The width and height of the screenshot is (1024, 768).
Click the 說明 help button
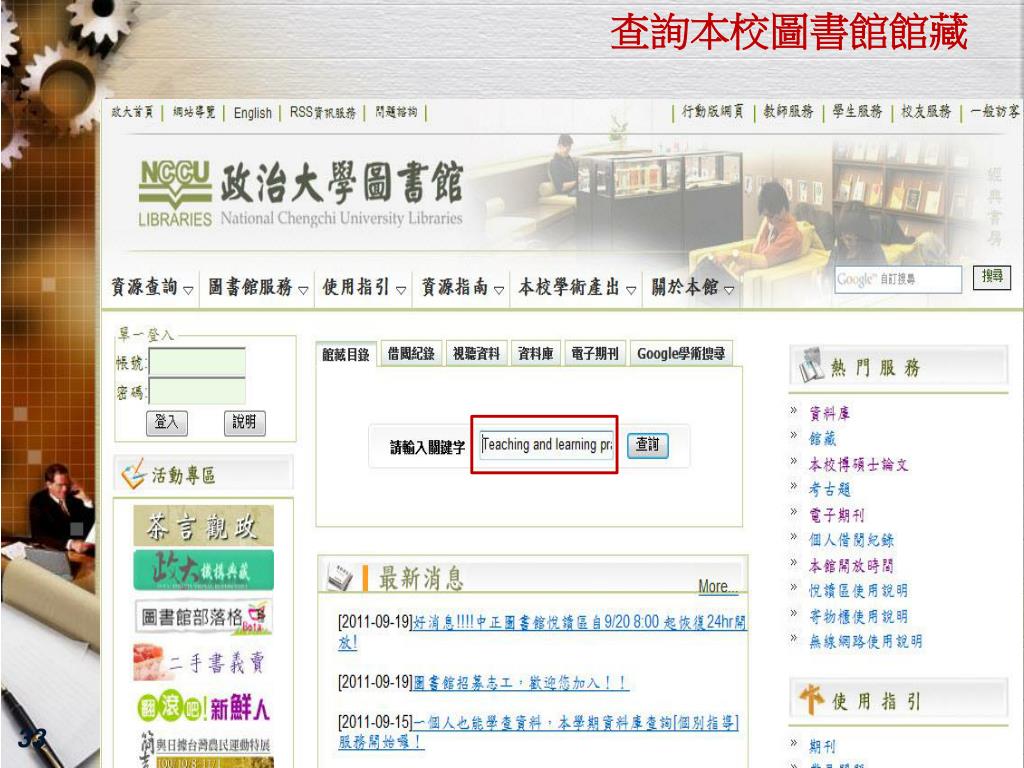point(244,423)
